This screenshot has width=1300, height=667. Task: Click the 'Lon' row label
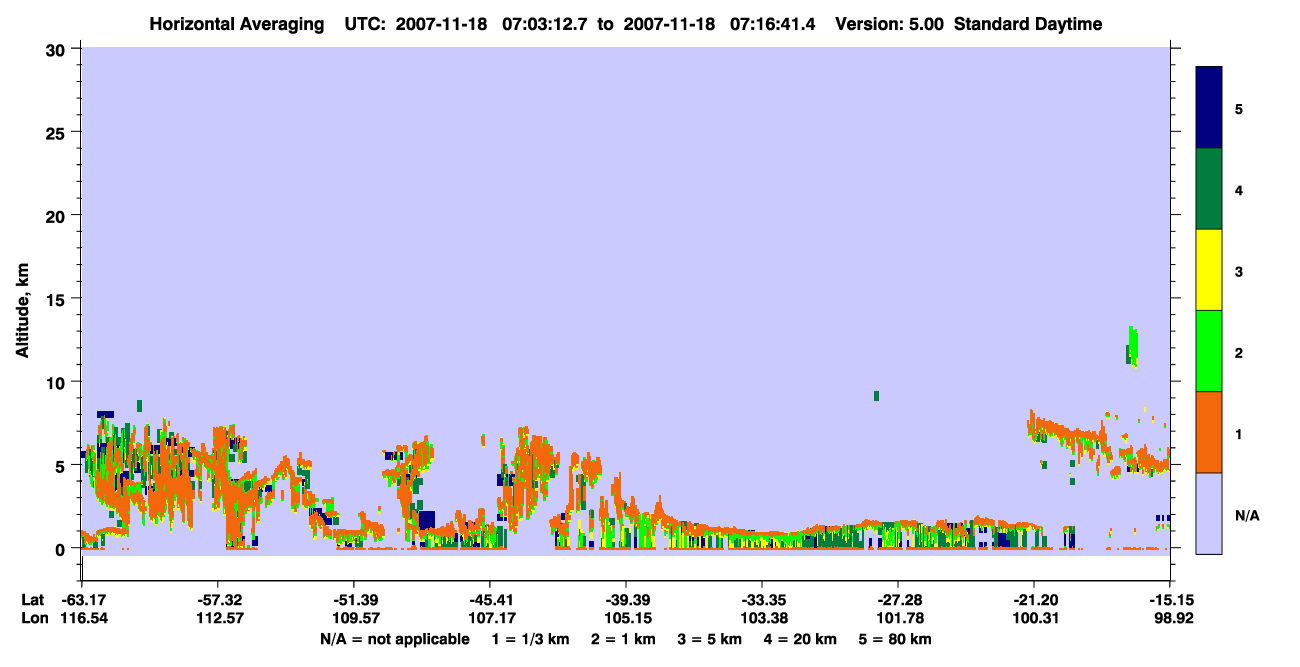(34, 618)
